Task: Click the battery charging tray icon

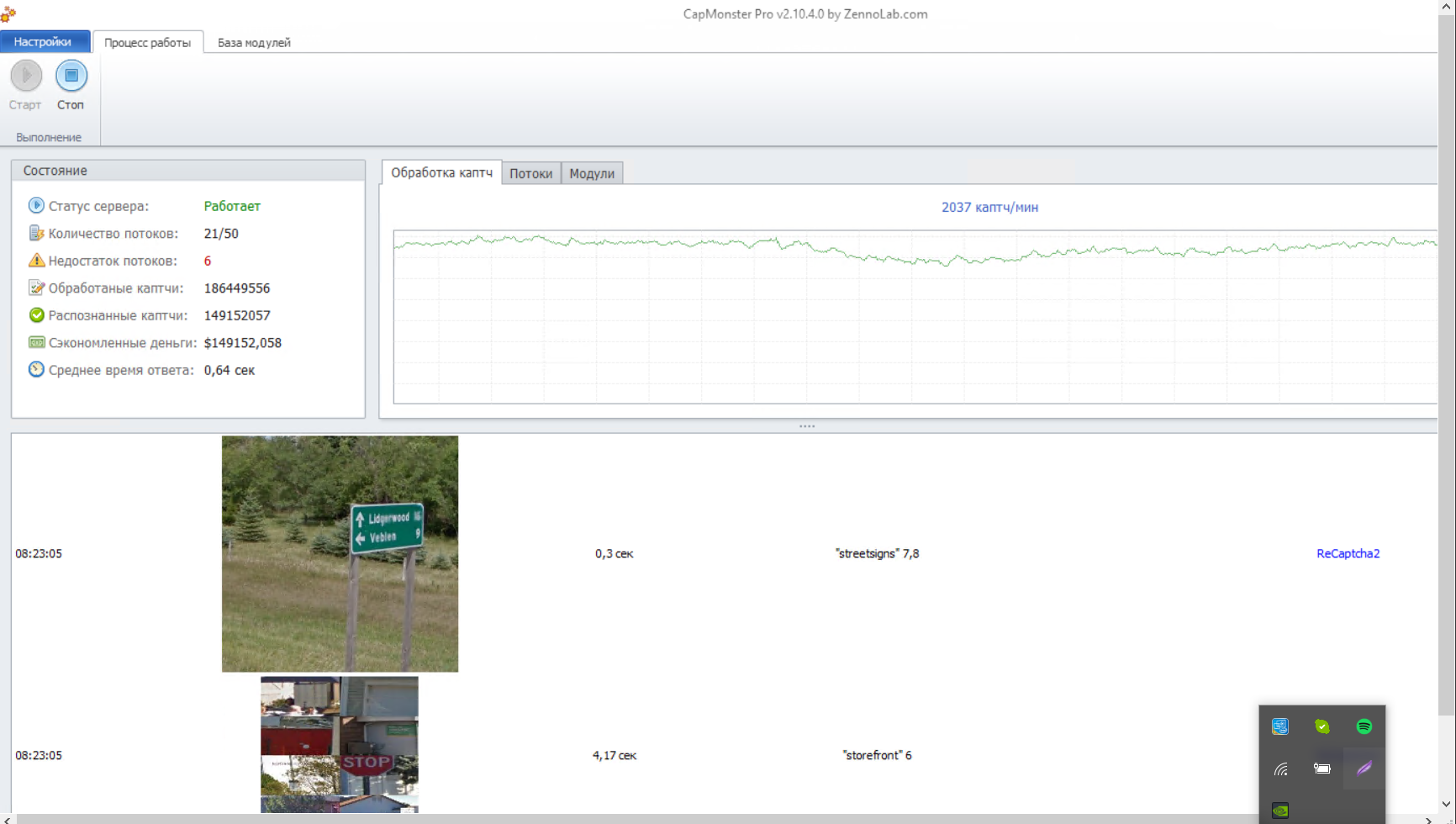Action: pyautogui.click(x=1321, y=769)
